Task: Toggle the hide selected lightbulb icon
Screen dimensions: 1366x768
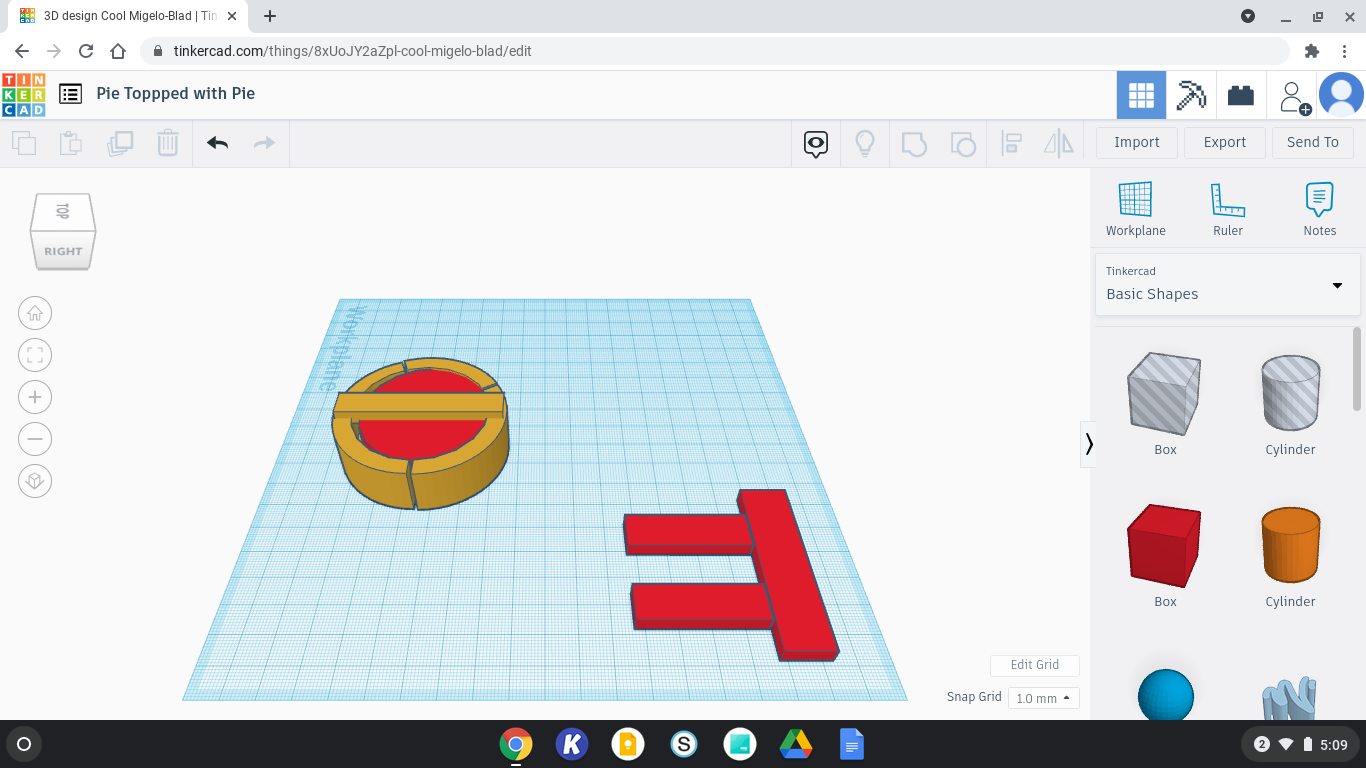Action: (x=865, y=143)
